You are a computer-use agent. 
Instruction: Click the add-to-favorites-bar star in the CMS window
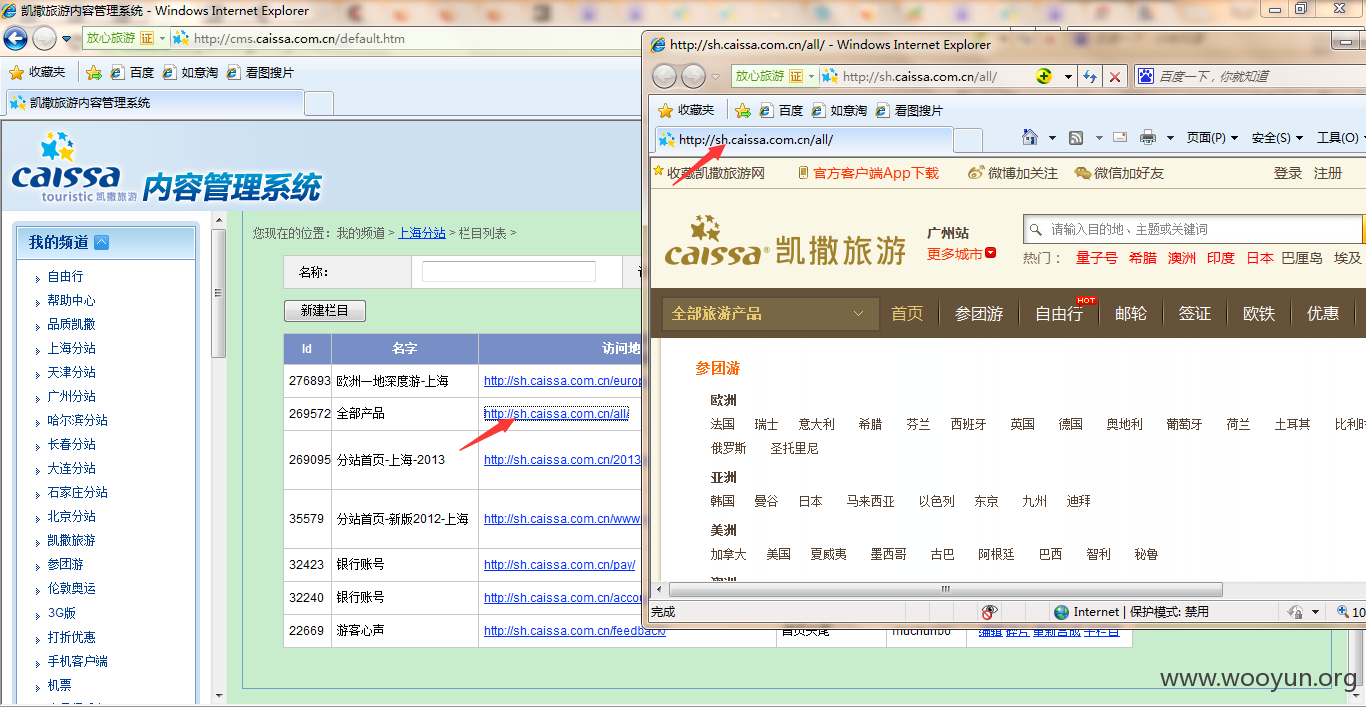94,72
